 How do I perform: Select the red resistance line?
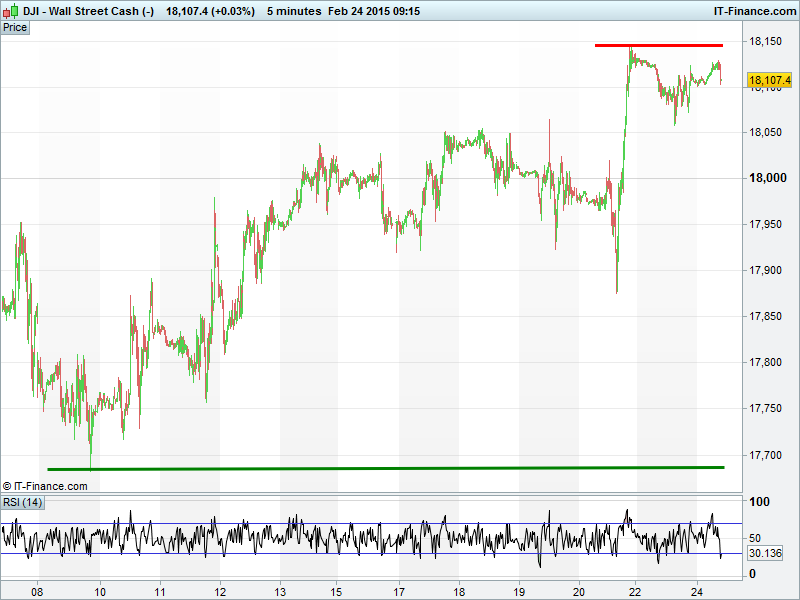point(658,45)
